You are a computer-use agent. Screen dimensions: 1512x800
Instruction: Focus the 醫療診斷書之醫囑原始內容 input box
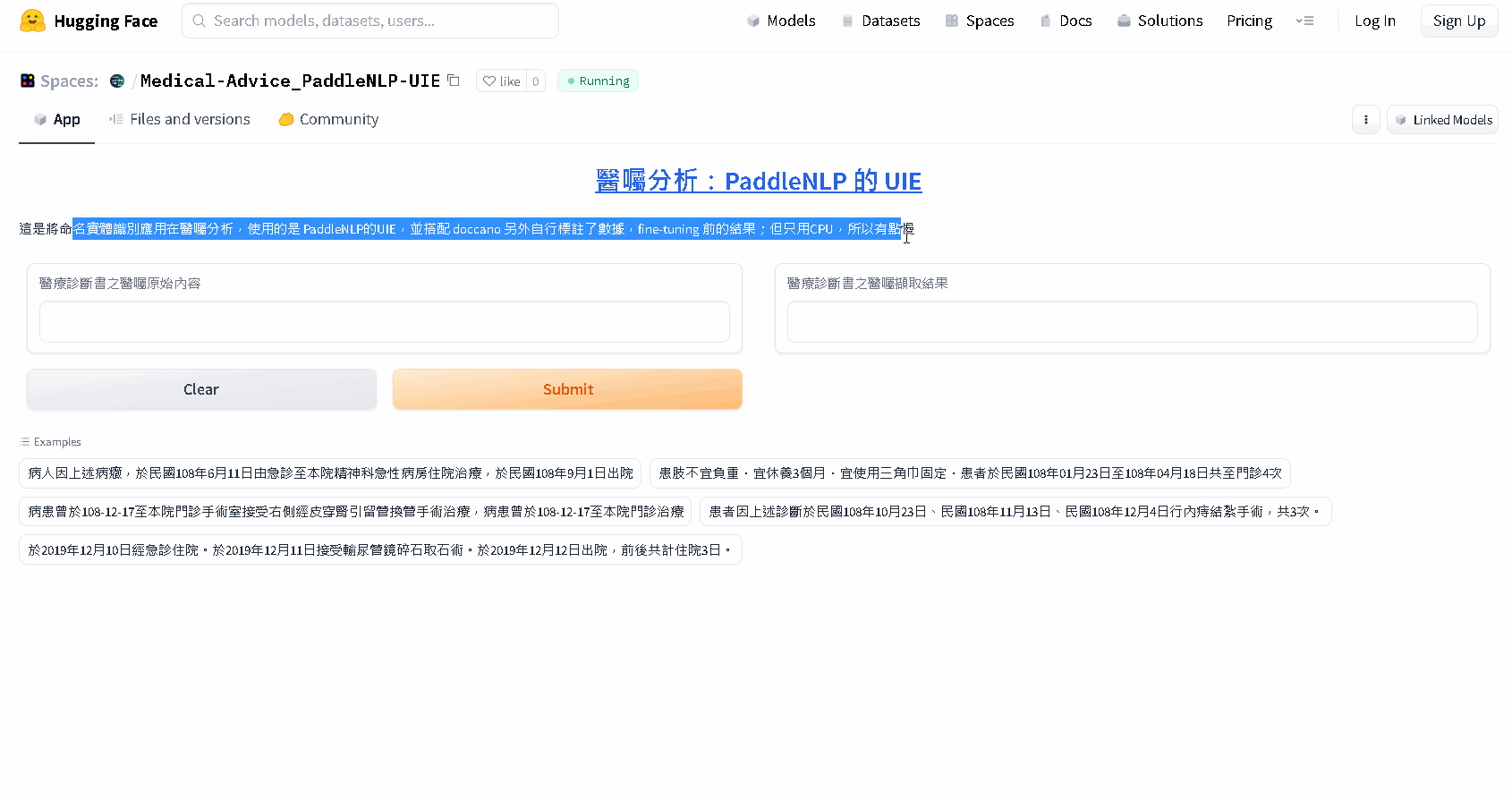(x=385, y=322)
